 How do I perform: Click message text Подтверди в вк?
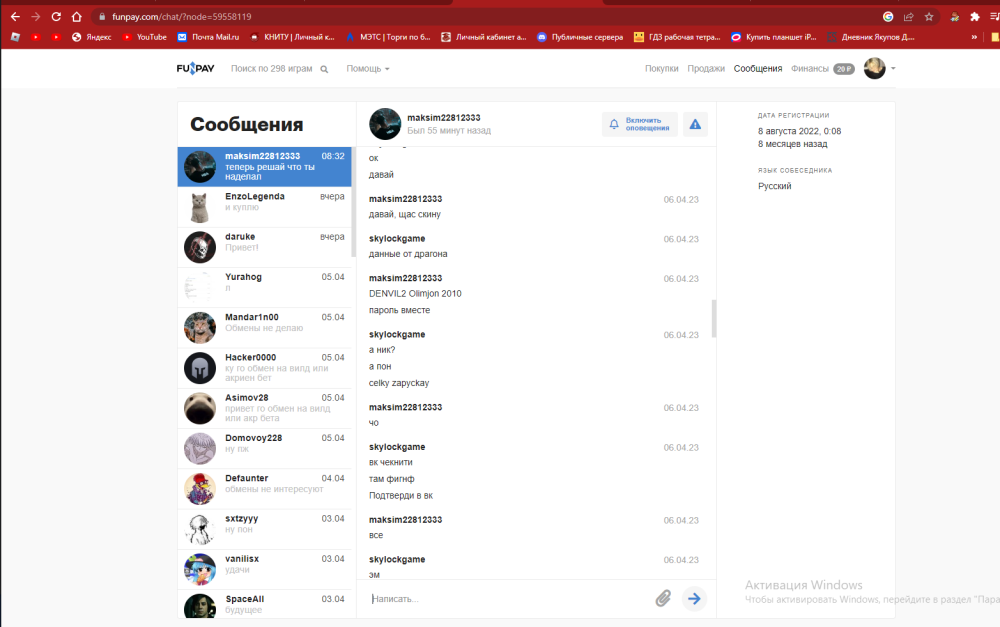click(401, 495)
